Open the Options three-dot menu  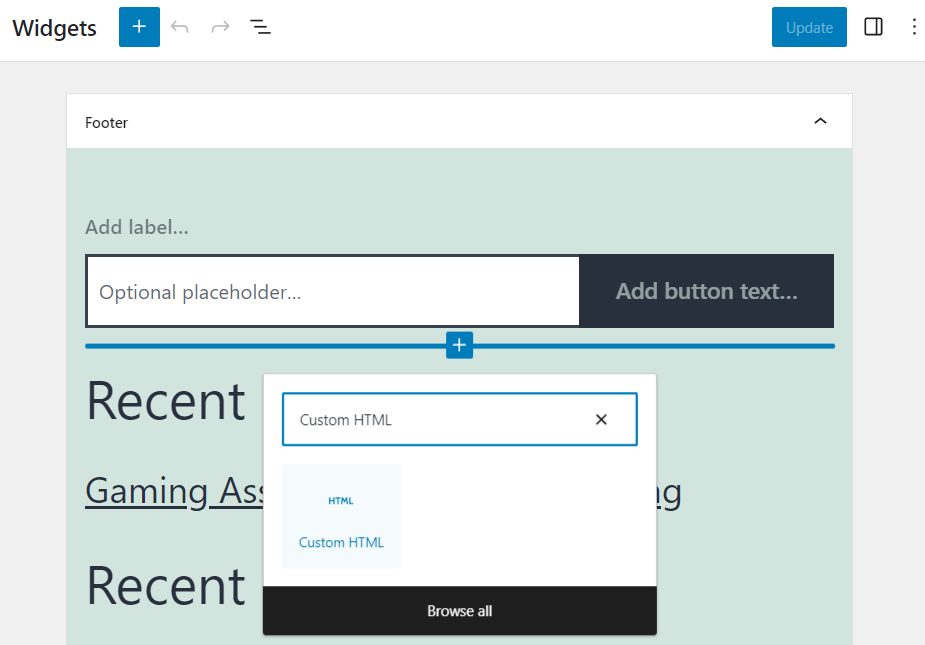point(914,27)
